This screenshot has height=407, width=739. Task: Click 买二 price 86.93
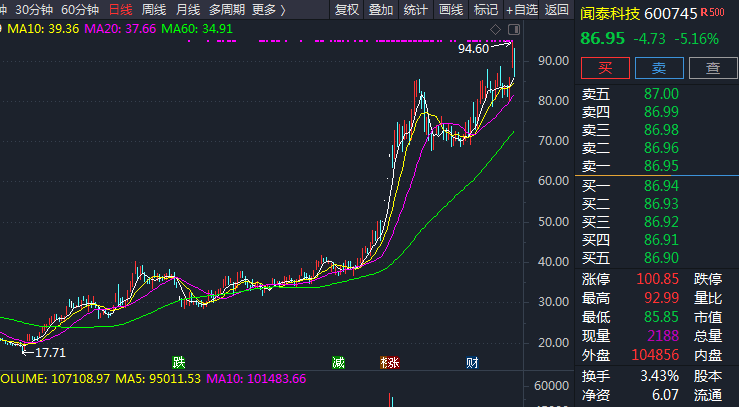(661, 204)
